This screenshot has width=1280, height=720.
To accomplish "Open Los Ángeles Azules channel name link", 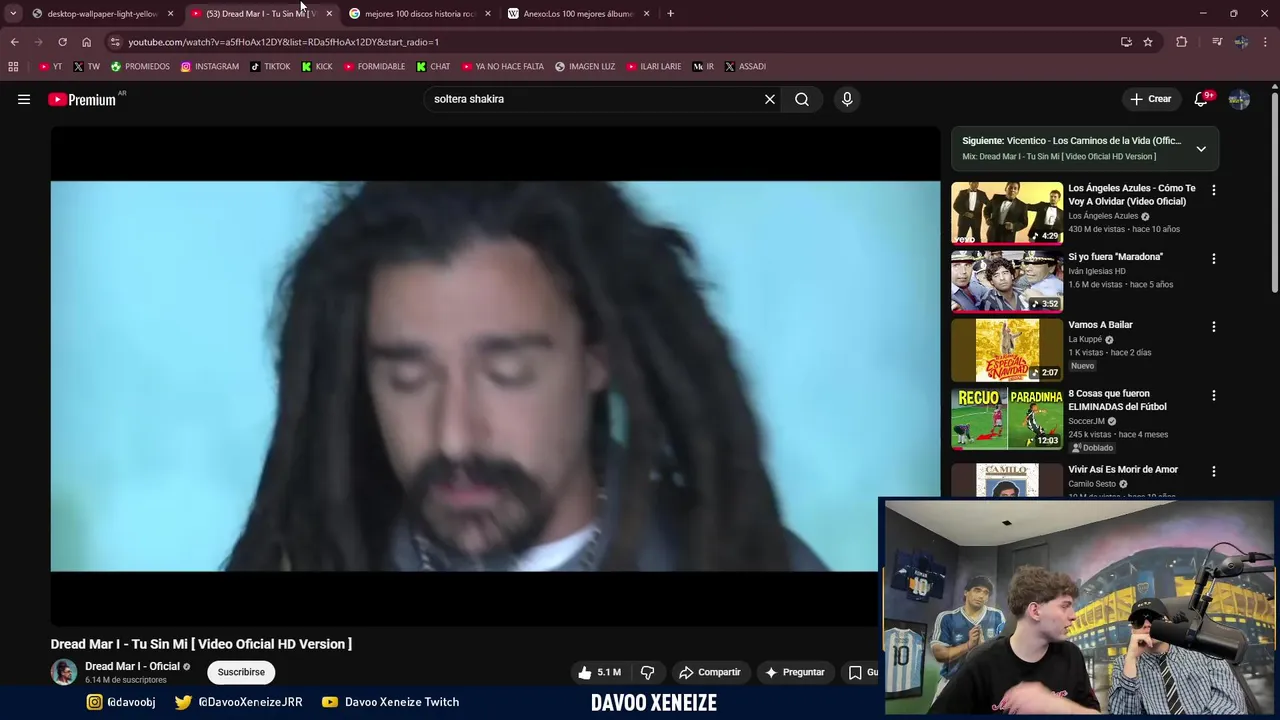I will click(1103, 216).
